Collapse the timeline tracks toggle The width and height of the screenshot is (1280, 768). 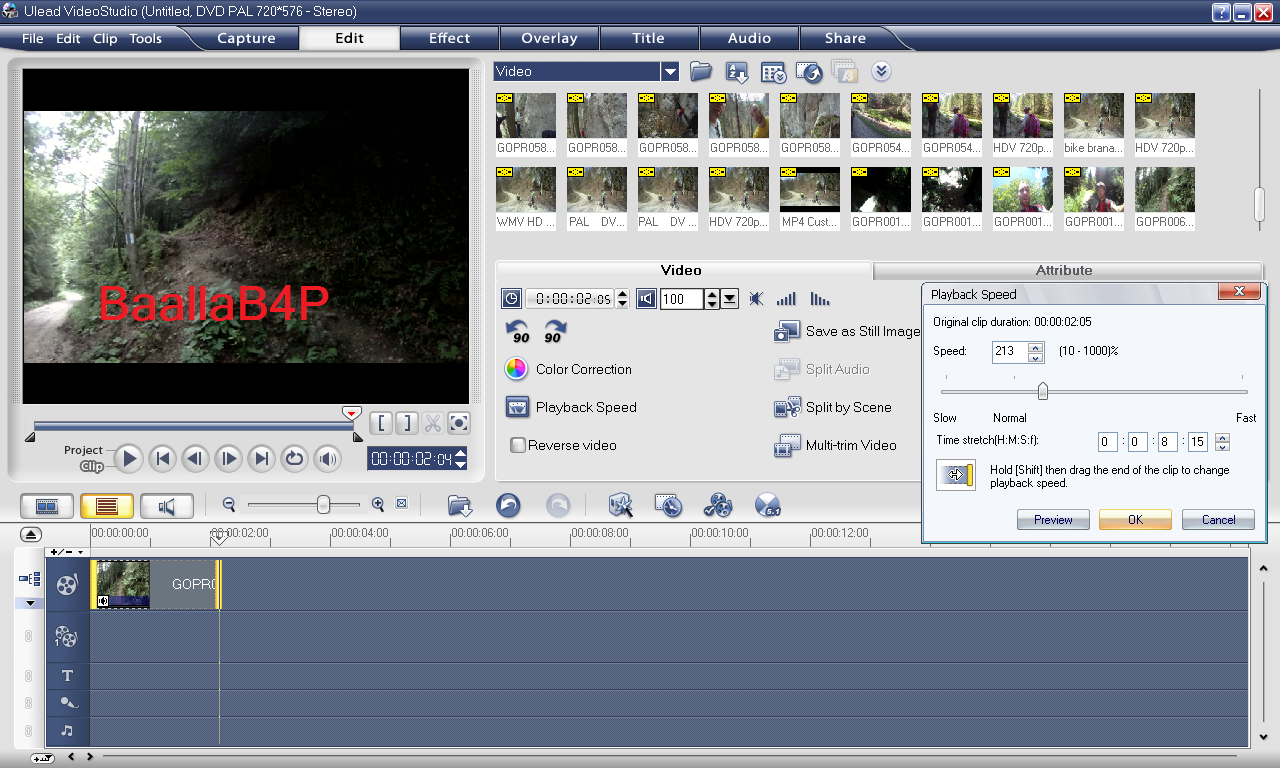pyautogui.click(x=30, y=535)
